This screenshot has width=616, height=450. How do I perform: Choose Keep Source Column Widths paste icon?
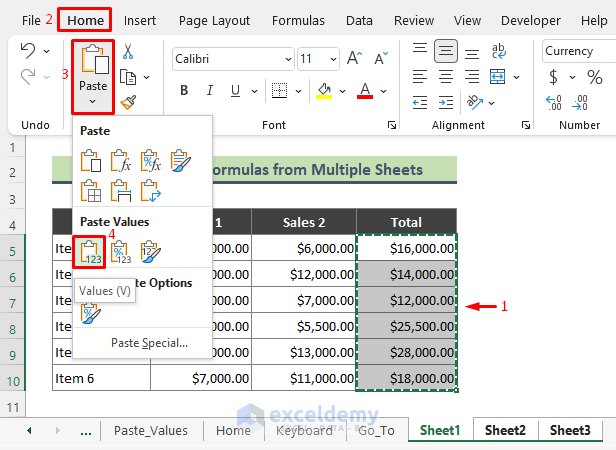(x=121, y=191)
